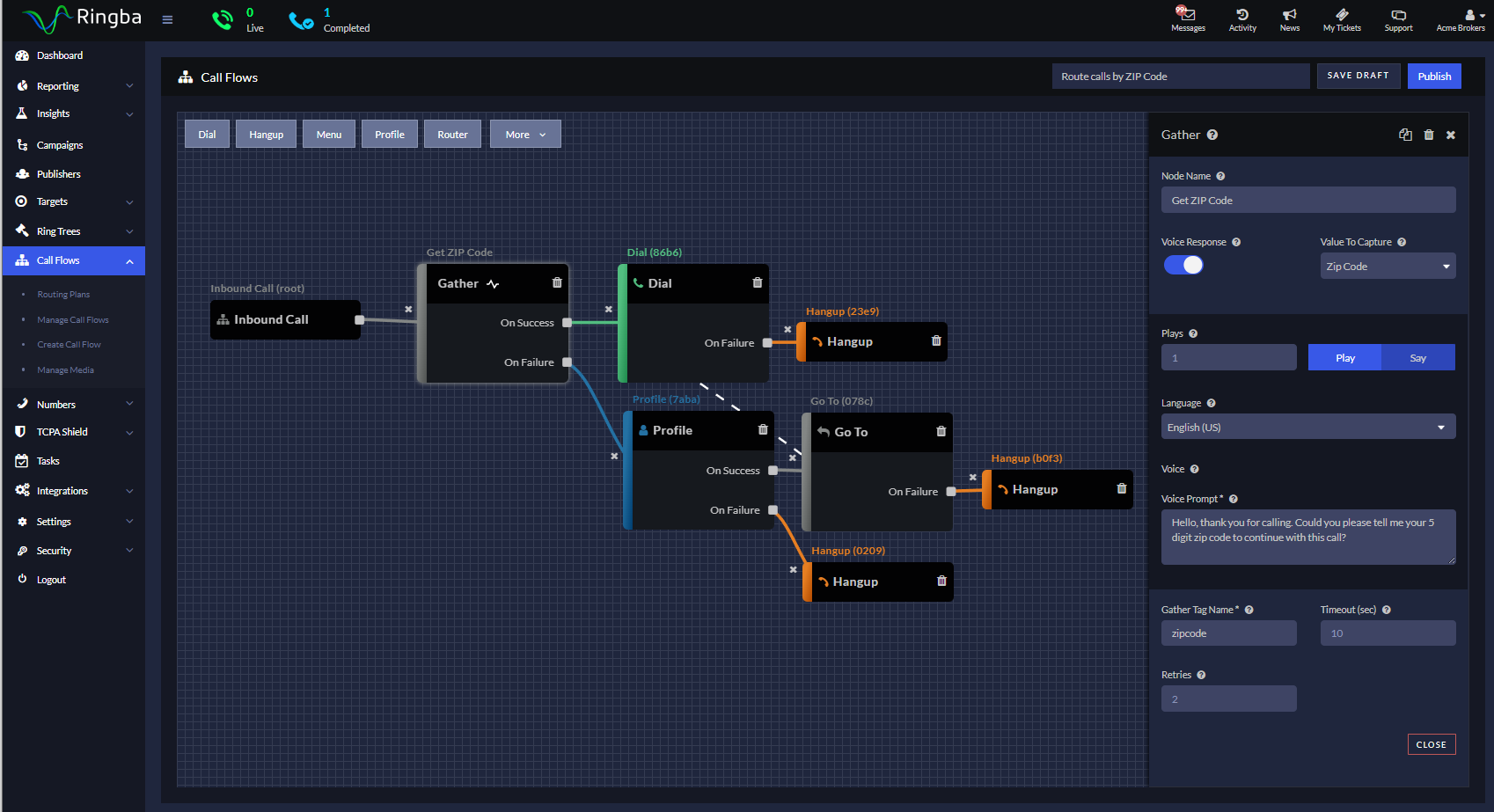
Task: Click help icon beside Voice Prompt
Action: 1234,499
